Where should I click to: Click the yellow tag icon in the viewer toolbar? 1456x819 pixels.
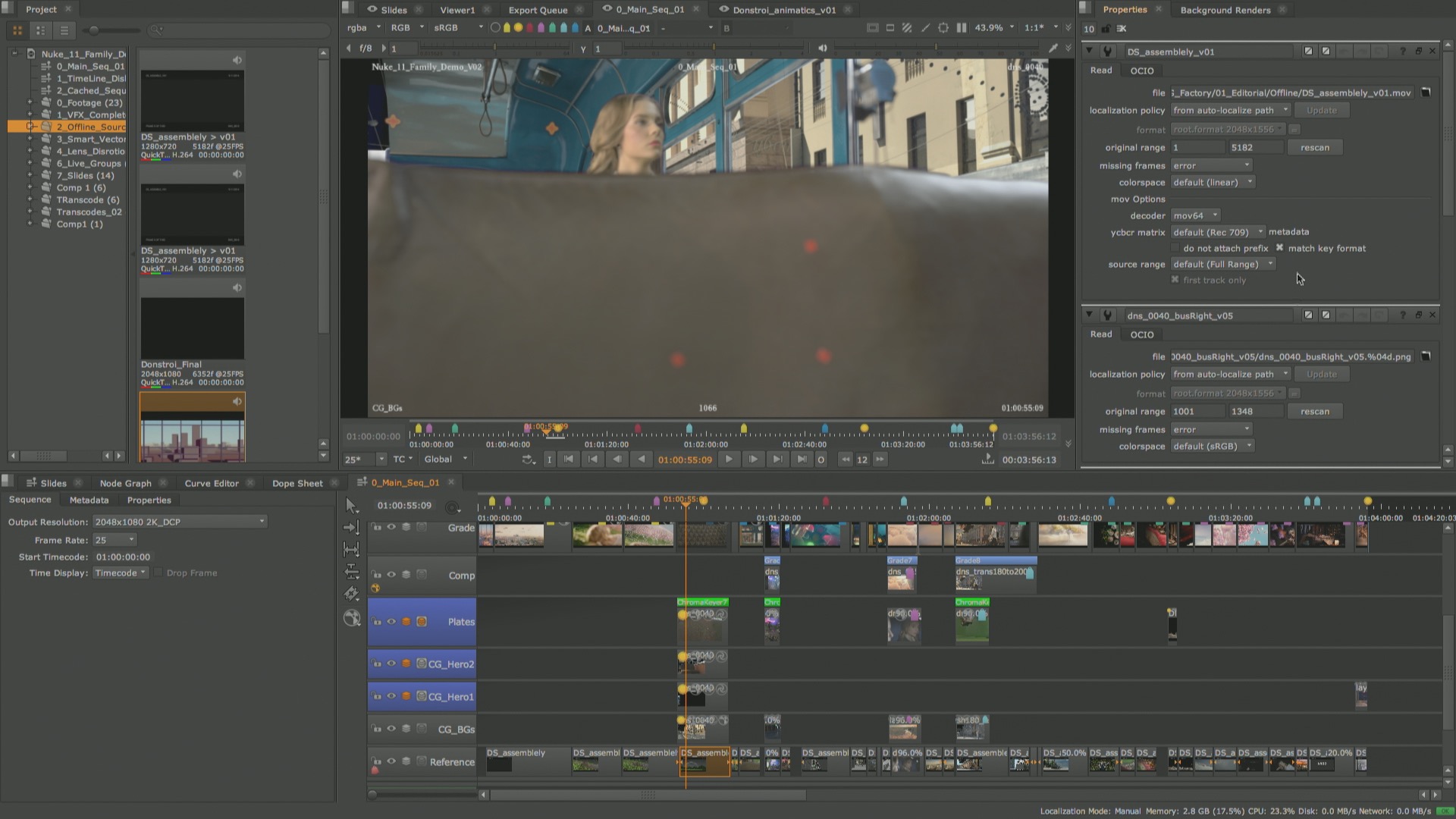pos(507,27)
